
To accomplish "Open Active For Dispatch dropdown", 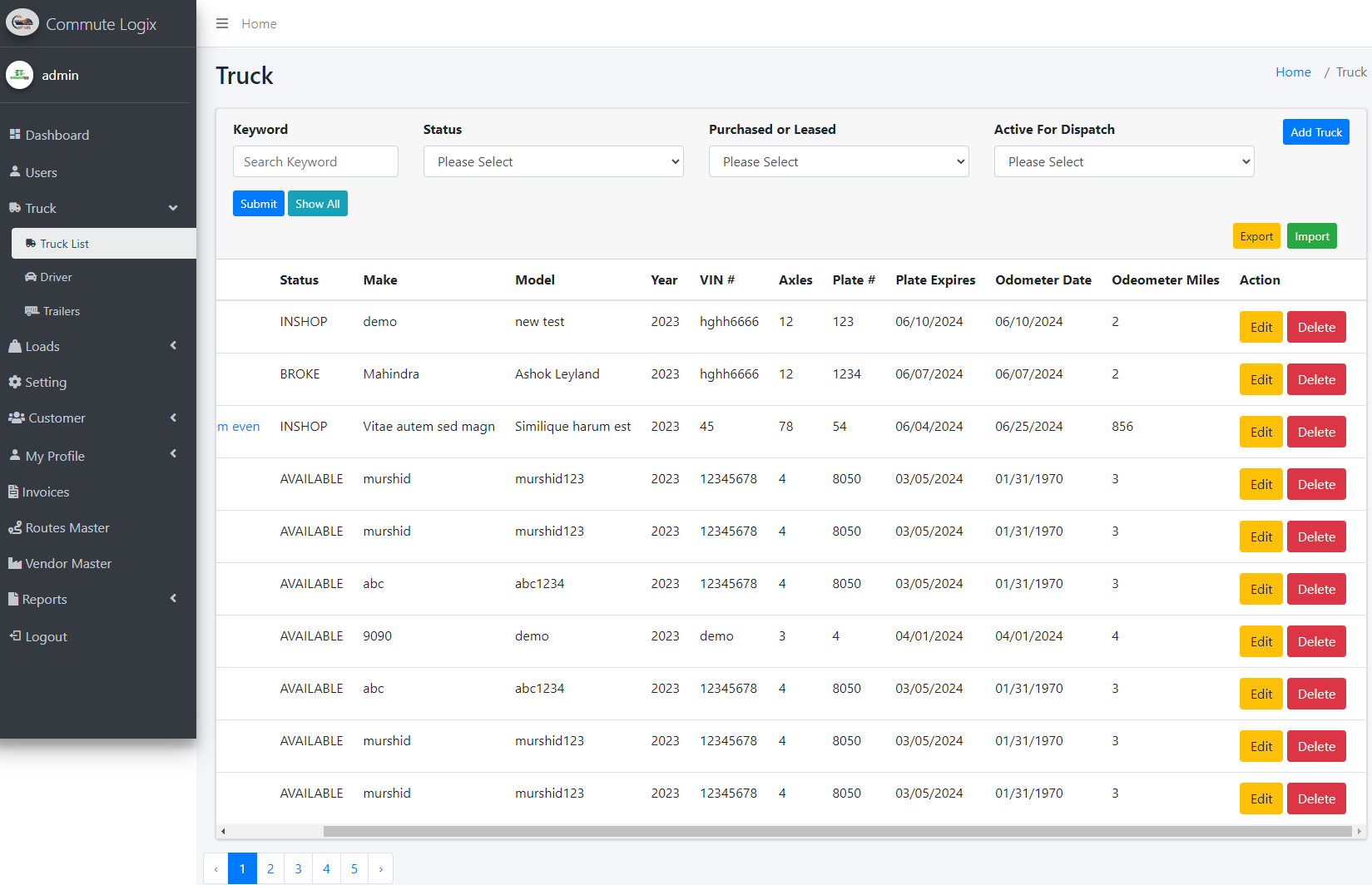I will (1124, 161).
